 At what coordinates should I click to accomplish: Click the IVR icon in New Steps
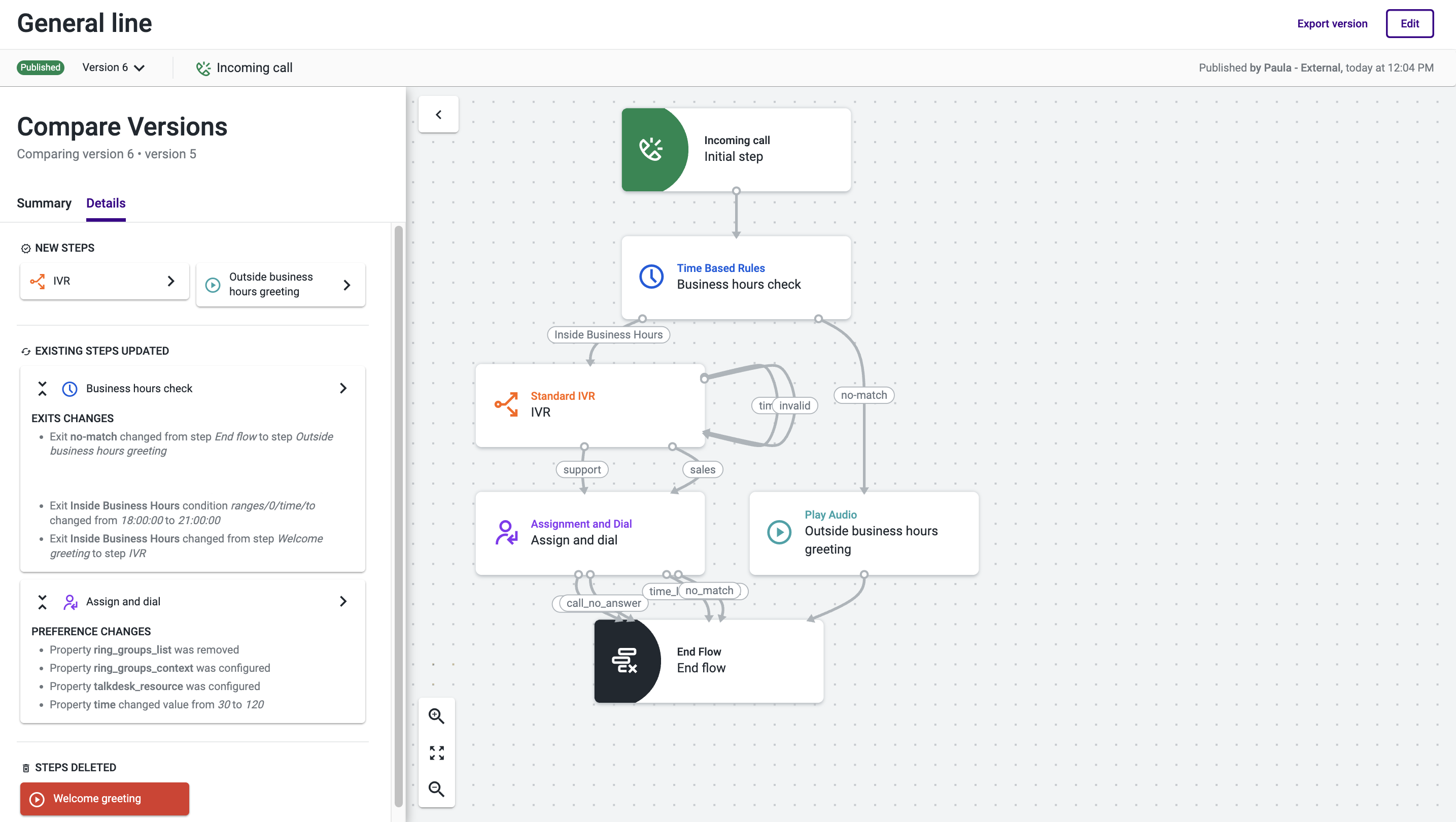38,281
